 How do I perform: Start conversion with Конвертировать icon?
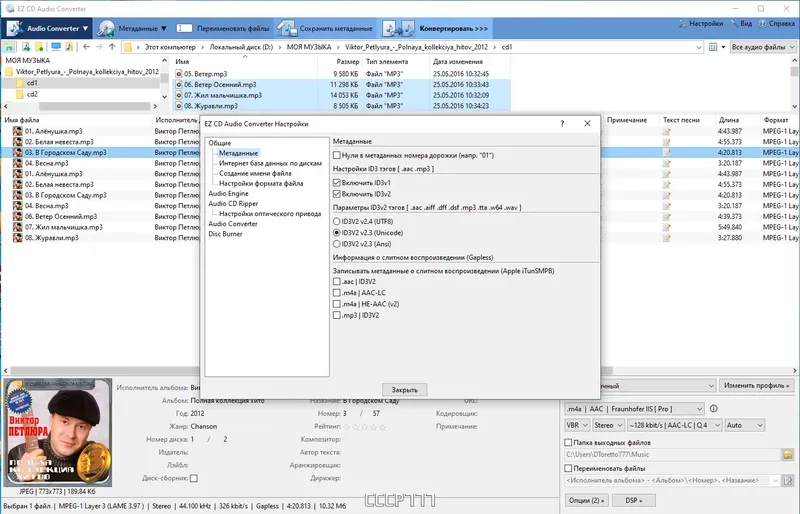(399, 29)
